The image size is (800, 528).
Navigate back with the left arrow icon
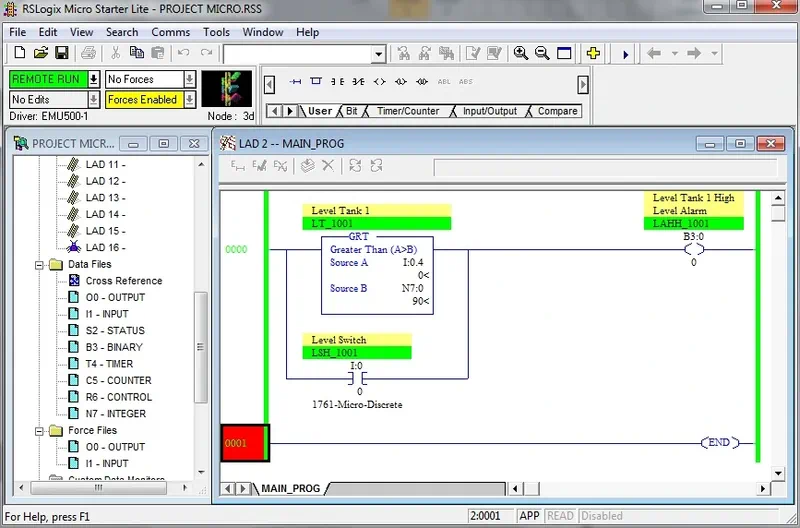(654, 53)
